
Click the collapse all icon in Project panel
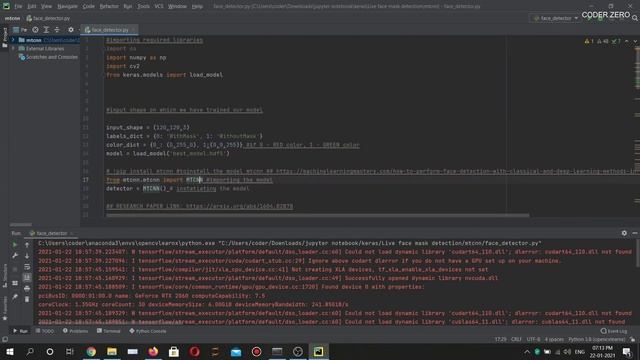pyautogui.click(x=57, y=30)
